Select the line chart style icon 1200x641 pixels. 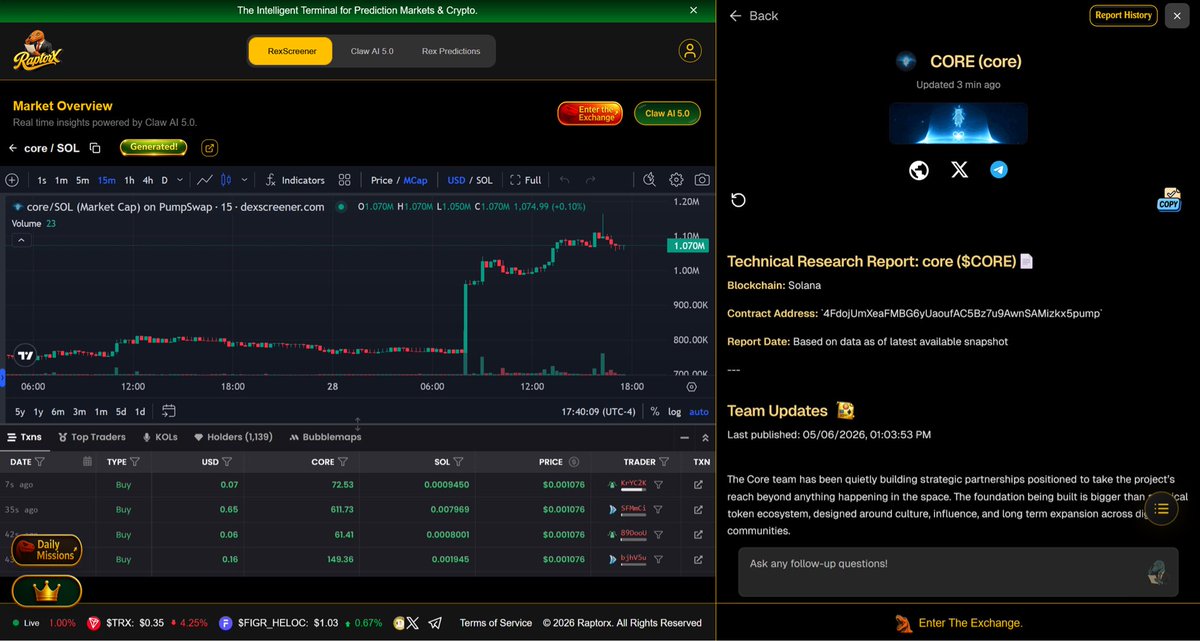point(205,180)
